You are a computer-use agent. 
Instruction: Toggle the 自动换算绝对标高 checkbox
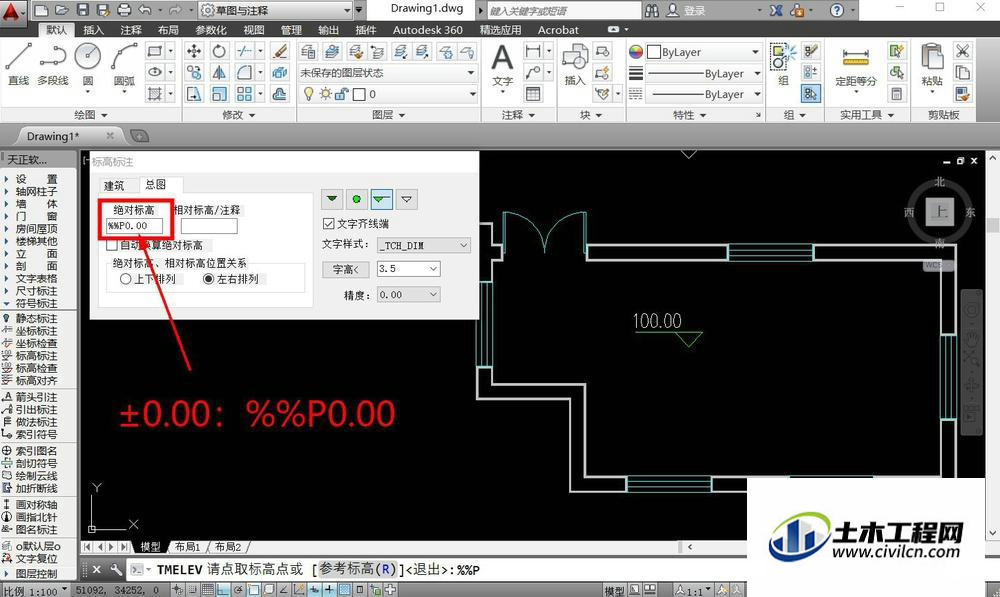click(112, 245)
